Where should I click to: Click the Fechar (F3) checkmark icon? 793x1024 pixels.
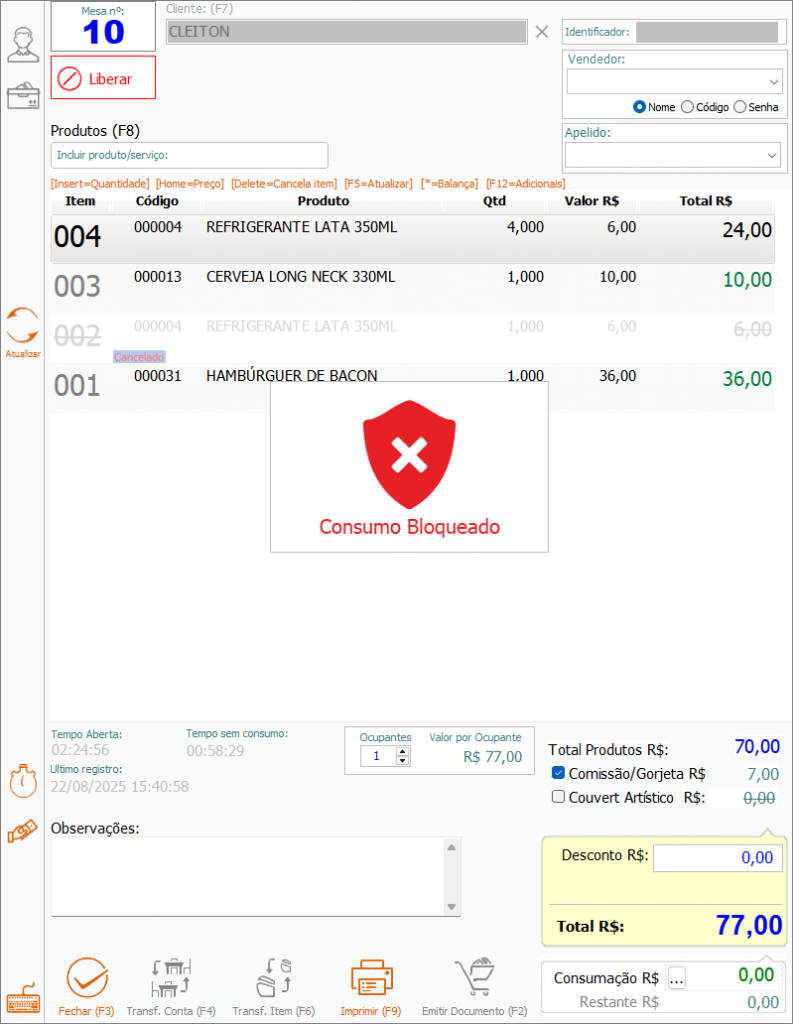pos(87,979)
